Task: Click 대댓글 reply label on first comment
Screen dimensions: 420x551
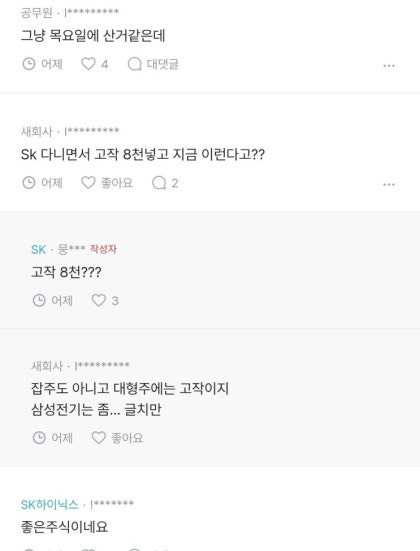Action: point(162,64)
